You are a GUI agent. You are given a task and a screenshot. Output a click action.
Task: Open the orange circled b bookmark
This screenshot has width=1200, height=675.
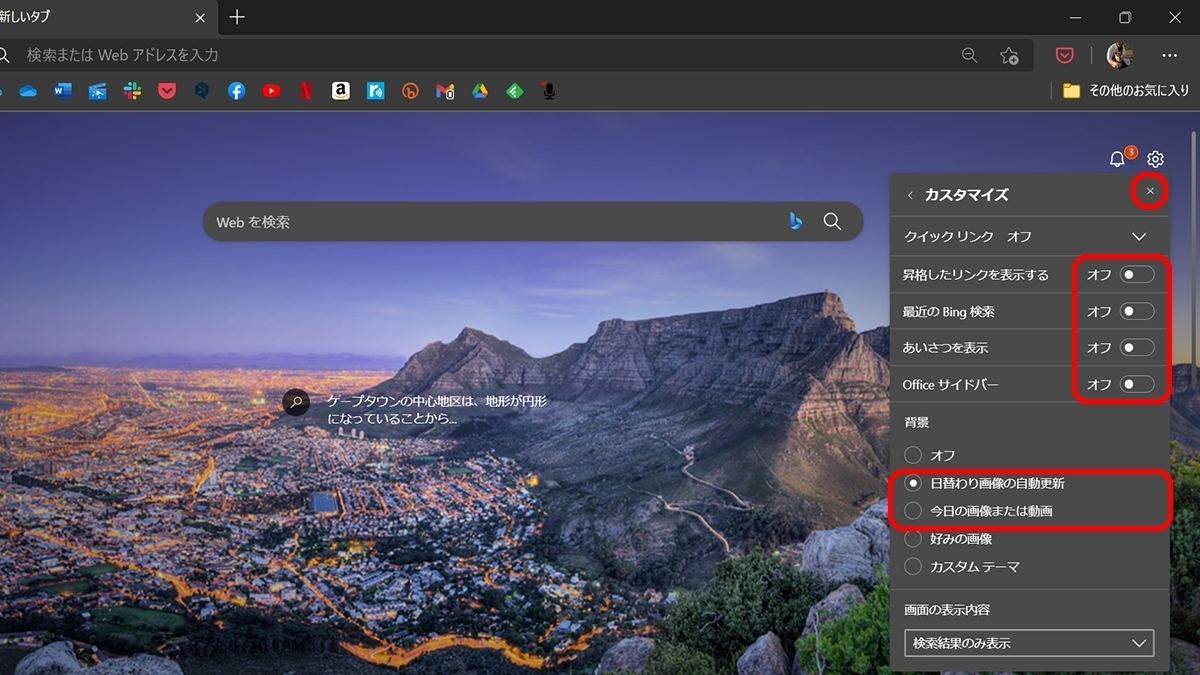[x=410, y=91]
